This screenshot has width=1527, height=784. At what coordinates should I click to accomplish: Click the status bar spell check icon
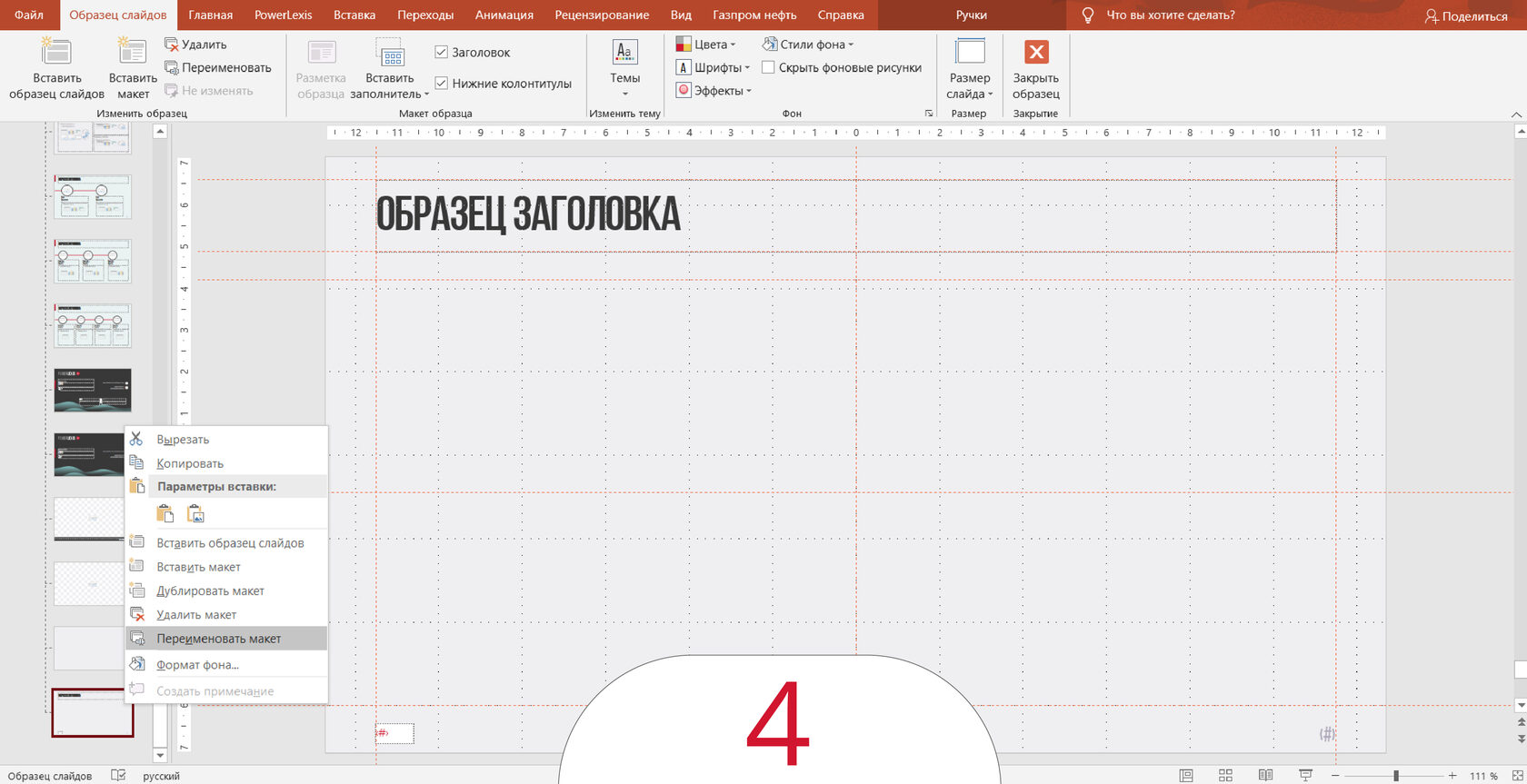point(118,775)
